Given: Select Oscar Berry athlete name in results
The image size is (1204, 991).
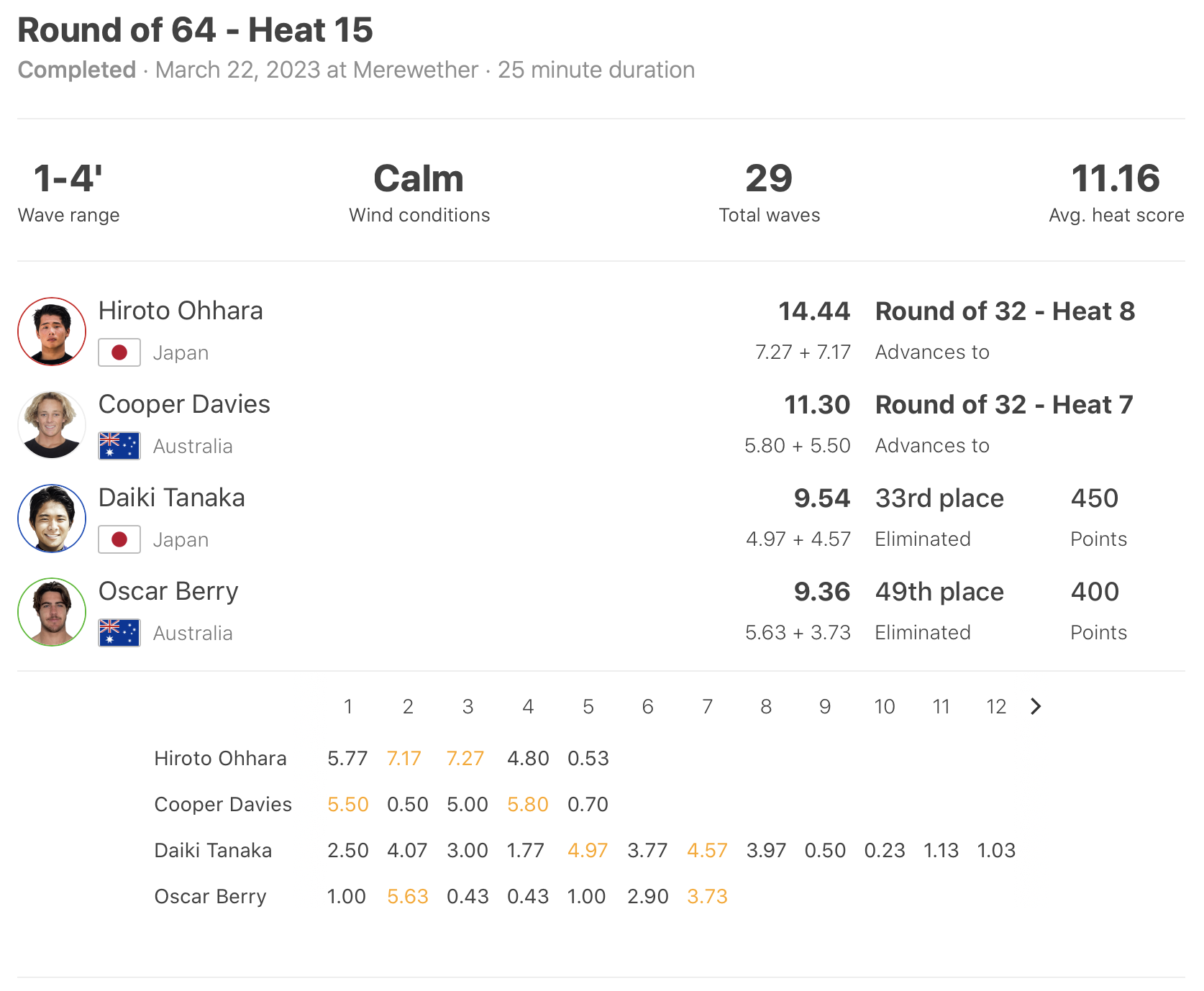Looking at the screenshot, I should (168, 591).
